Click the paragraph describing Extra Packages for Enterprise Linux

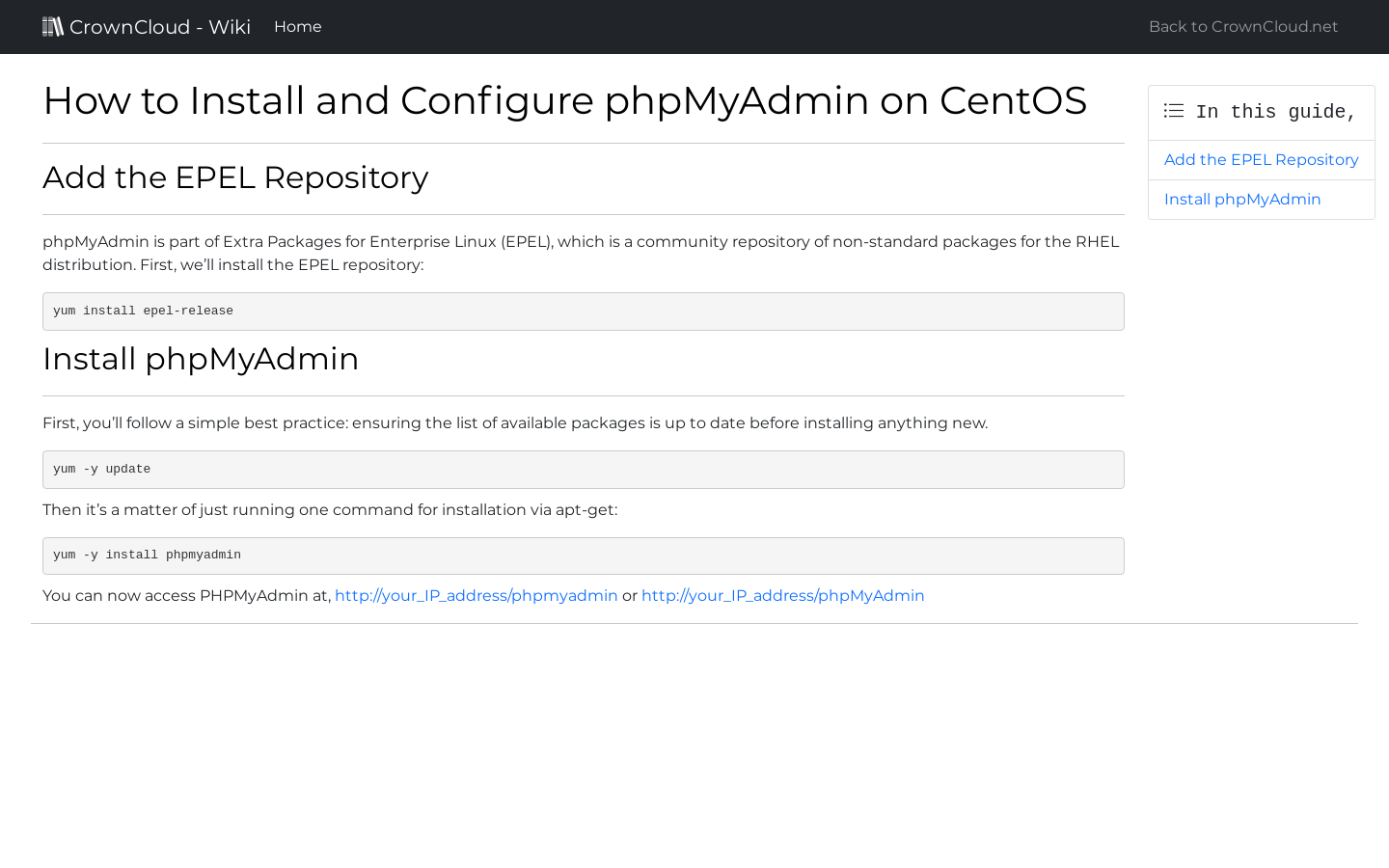582,254
